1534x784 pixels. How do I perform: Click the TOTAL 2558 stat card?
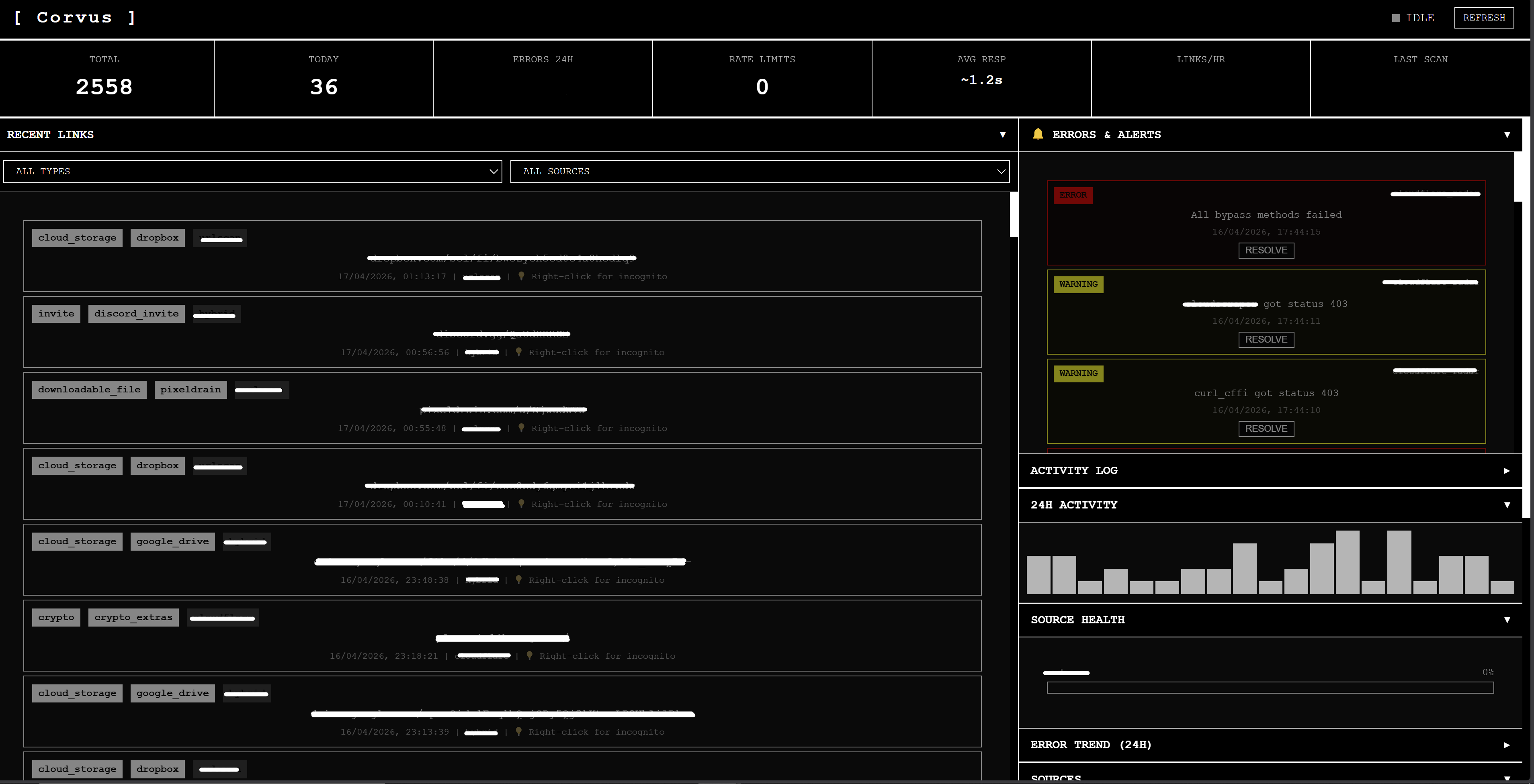106,78
